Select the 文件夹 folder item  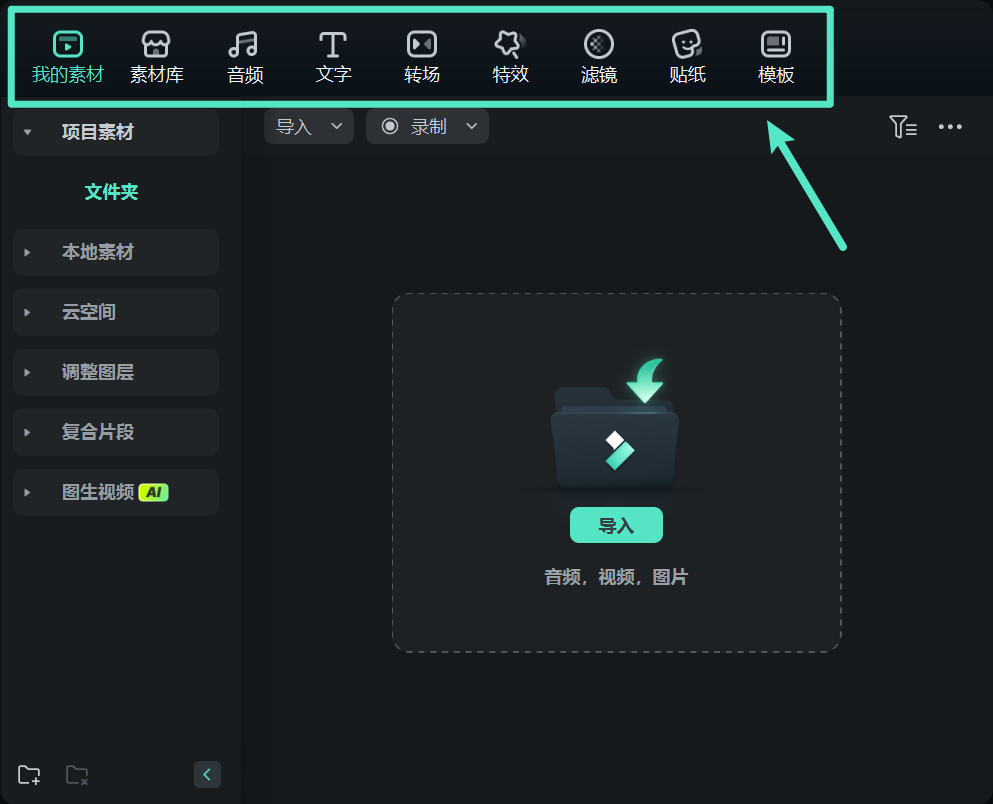pos(111,192)
